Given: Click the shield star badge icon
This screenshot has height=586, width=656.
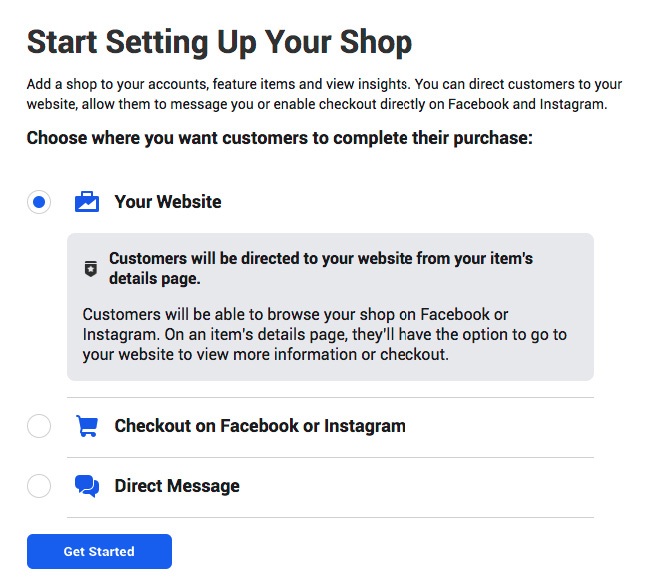Looking at the screenshot, I should pos(91,269).
